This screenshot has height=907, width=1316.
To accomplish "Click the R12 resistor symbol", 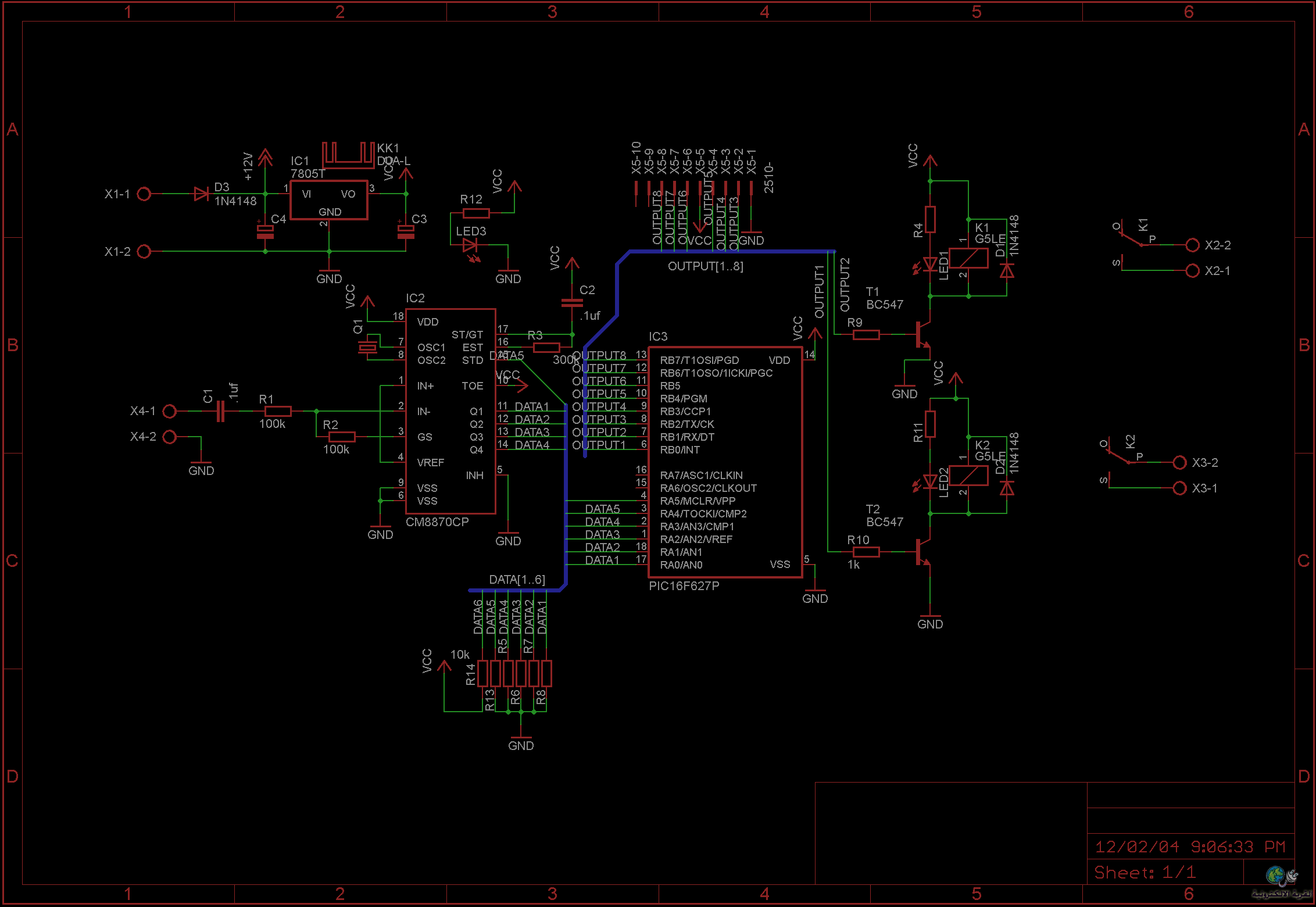I will coord(476,213).
